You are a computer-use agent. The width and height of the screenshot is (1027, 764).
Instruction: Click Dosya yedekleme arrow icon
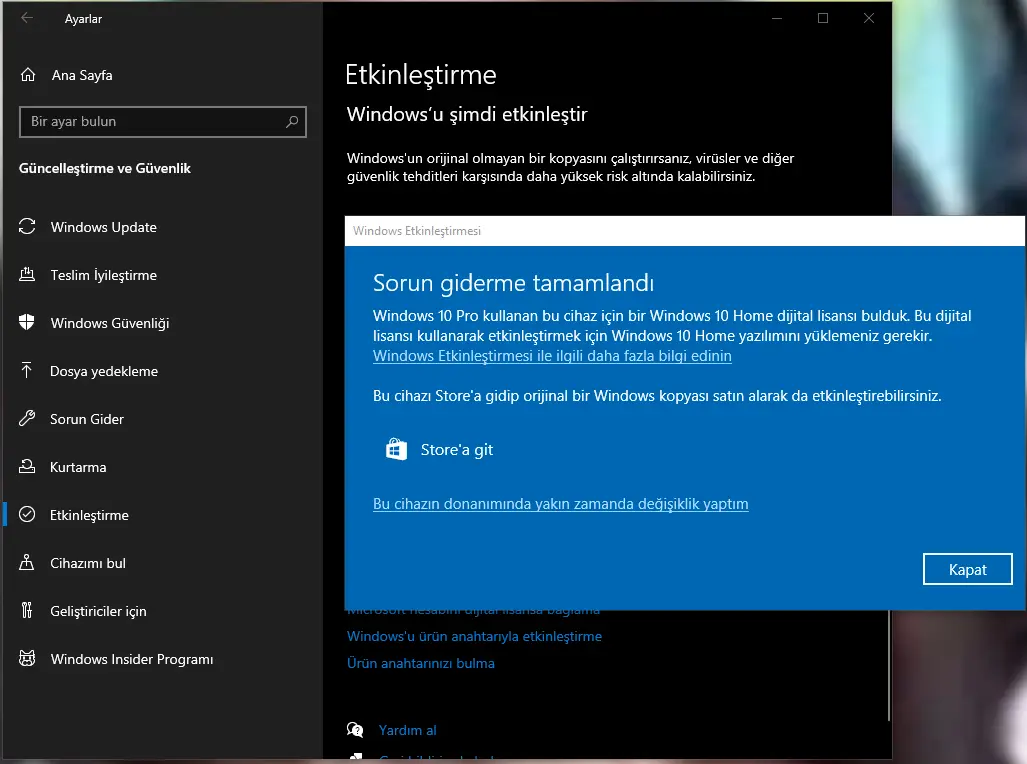click(27, 371)
